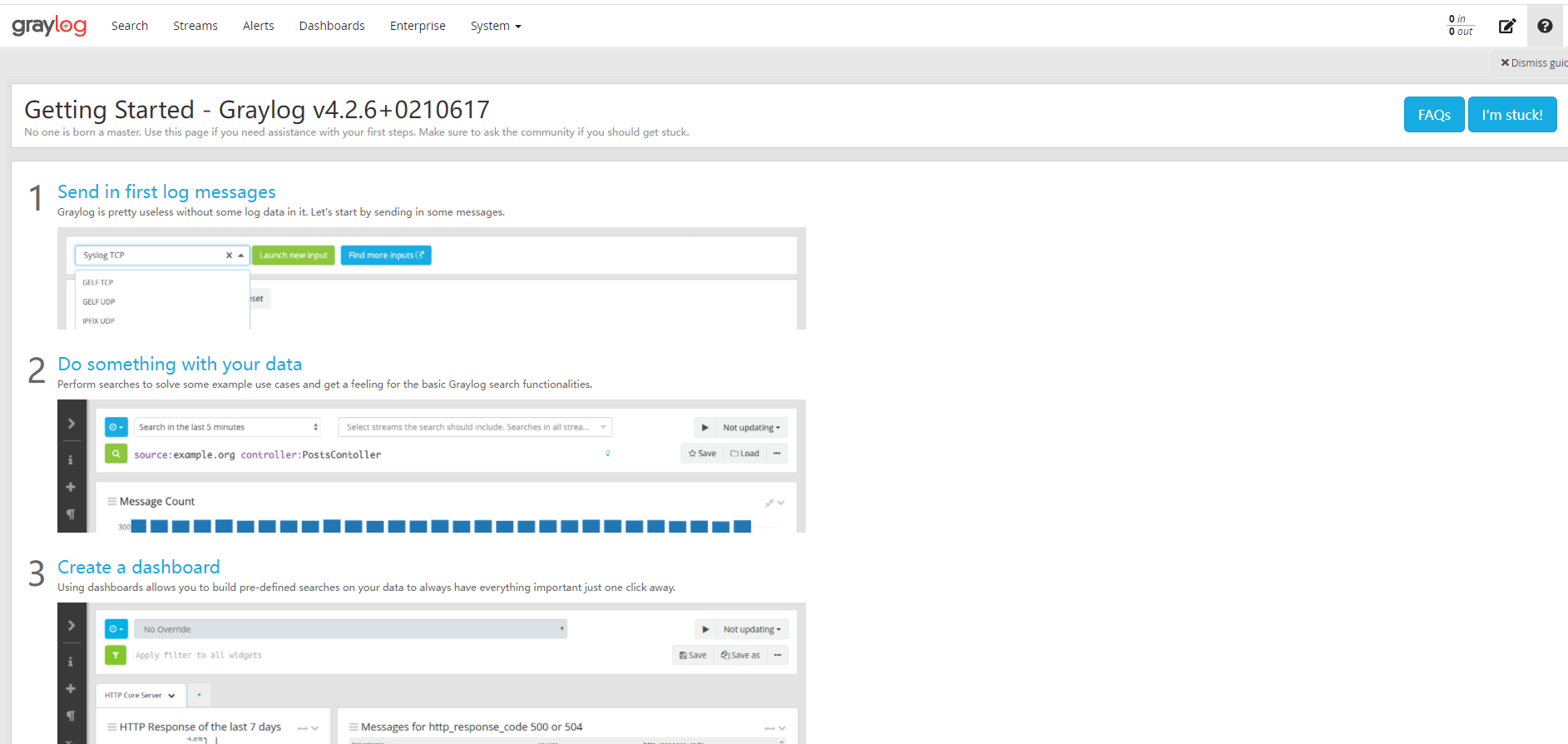1568x744 pixels.
Task: Open the 'Create a dashboard' link
Action: click(x=139, y=567)
